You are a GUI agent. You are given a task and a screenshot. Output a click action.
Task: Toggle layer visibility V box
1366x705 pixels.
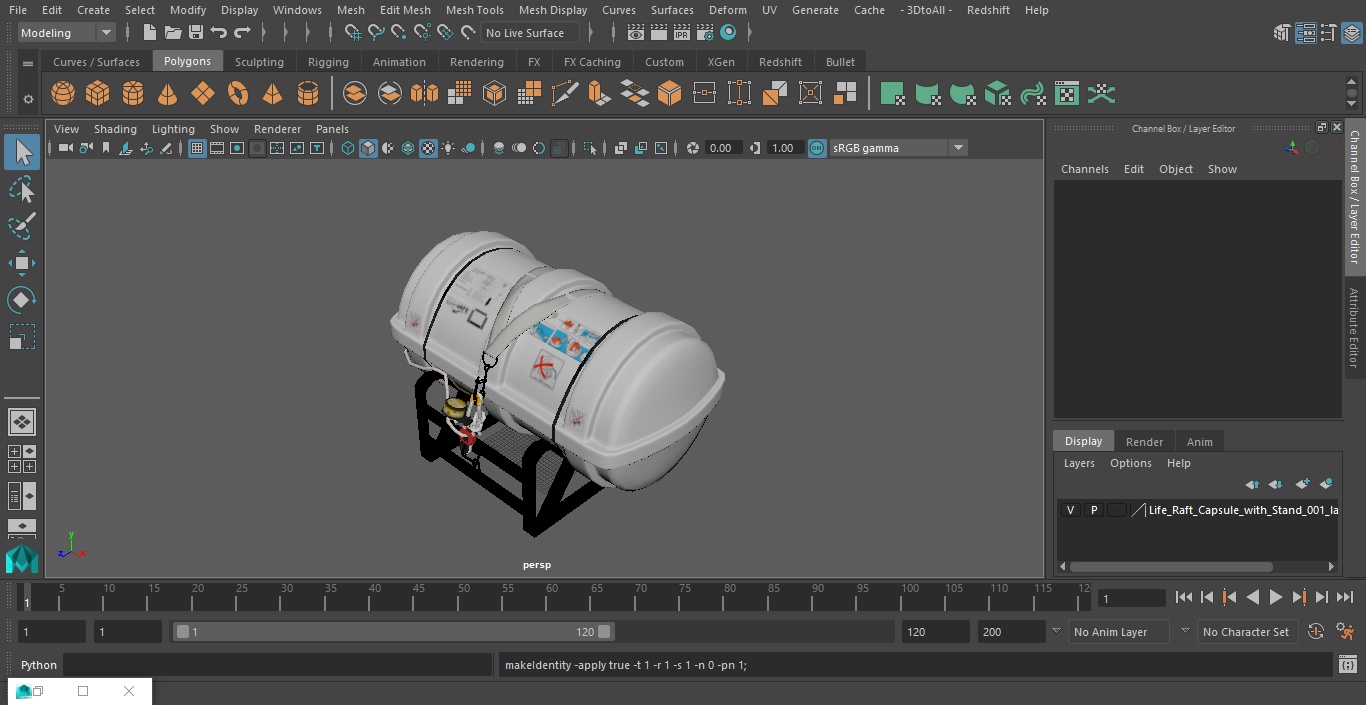[x=1071, y=510]
